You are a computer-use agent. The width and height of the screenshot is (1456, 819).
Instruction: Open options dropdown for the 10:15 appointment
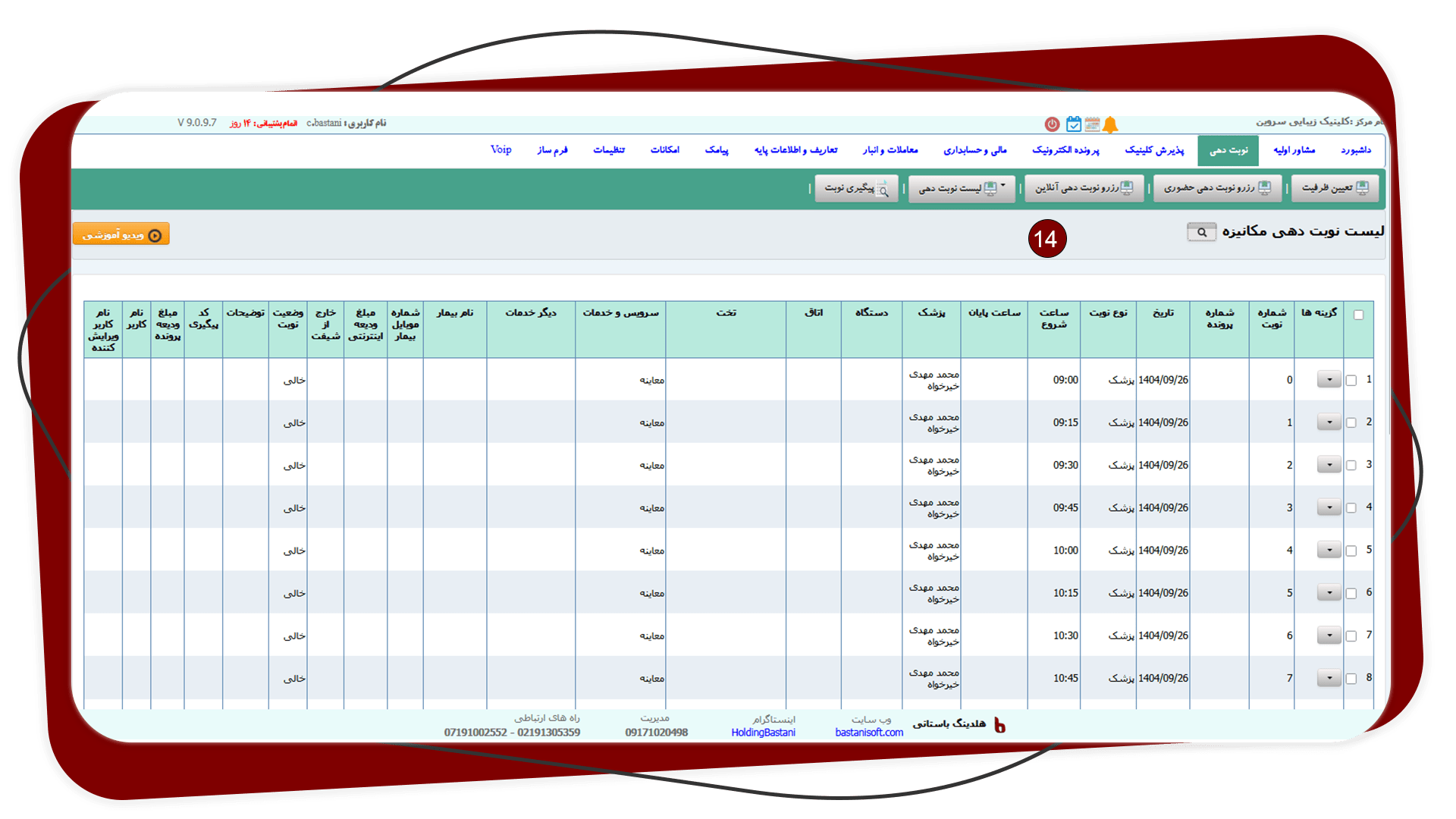click(x=1329, y=593)
